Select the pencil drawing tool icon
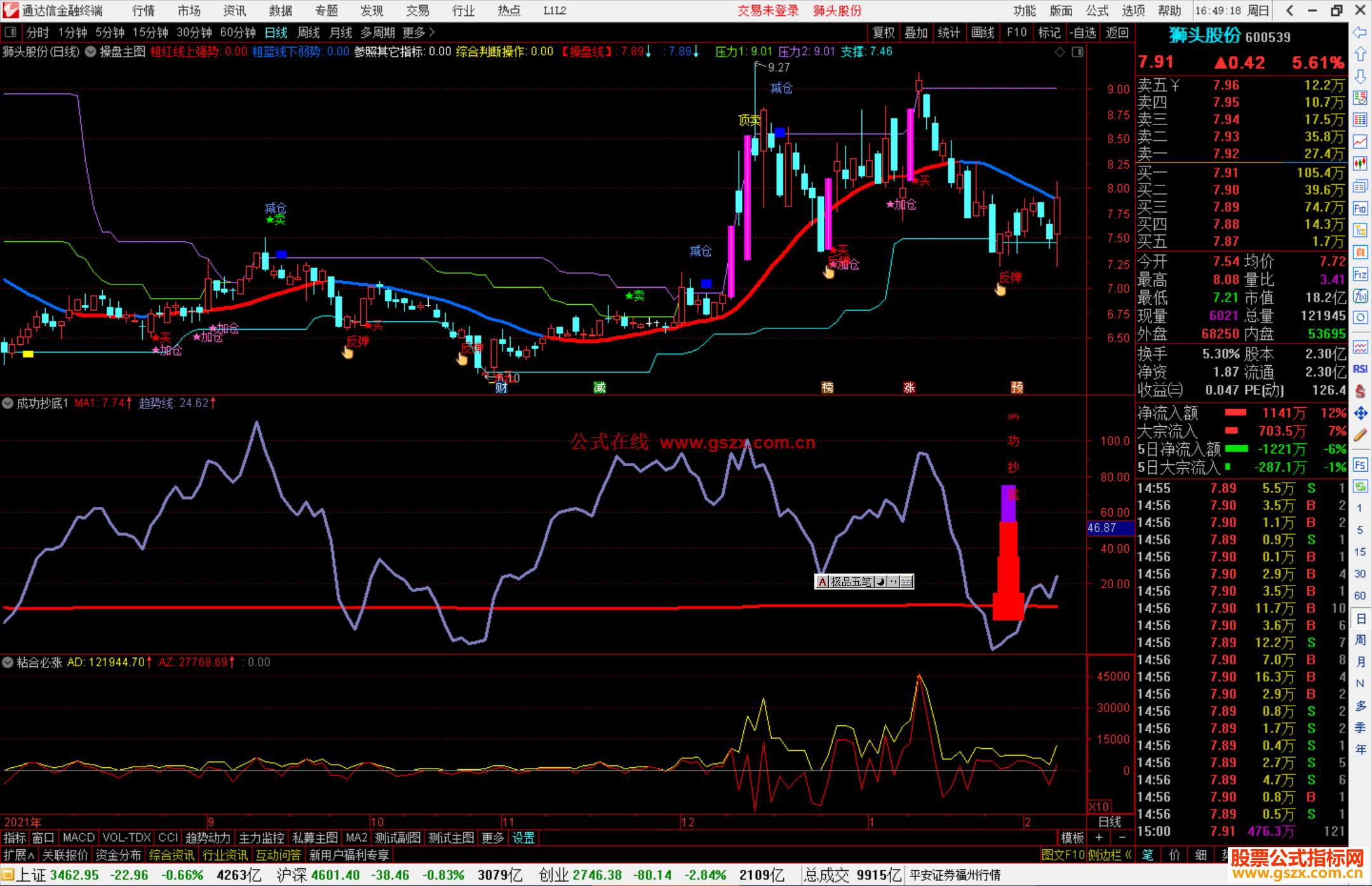1372x886 pixels. point(1360,436)
